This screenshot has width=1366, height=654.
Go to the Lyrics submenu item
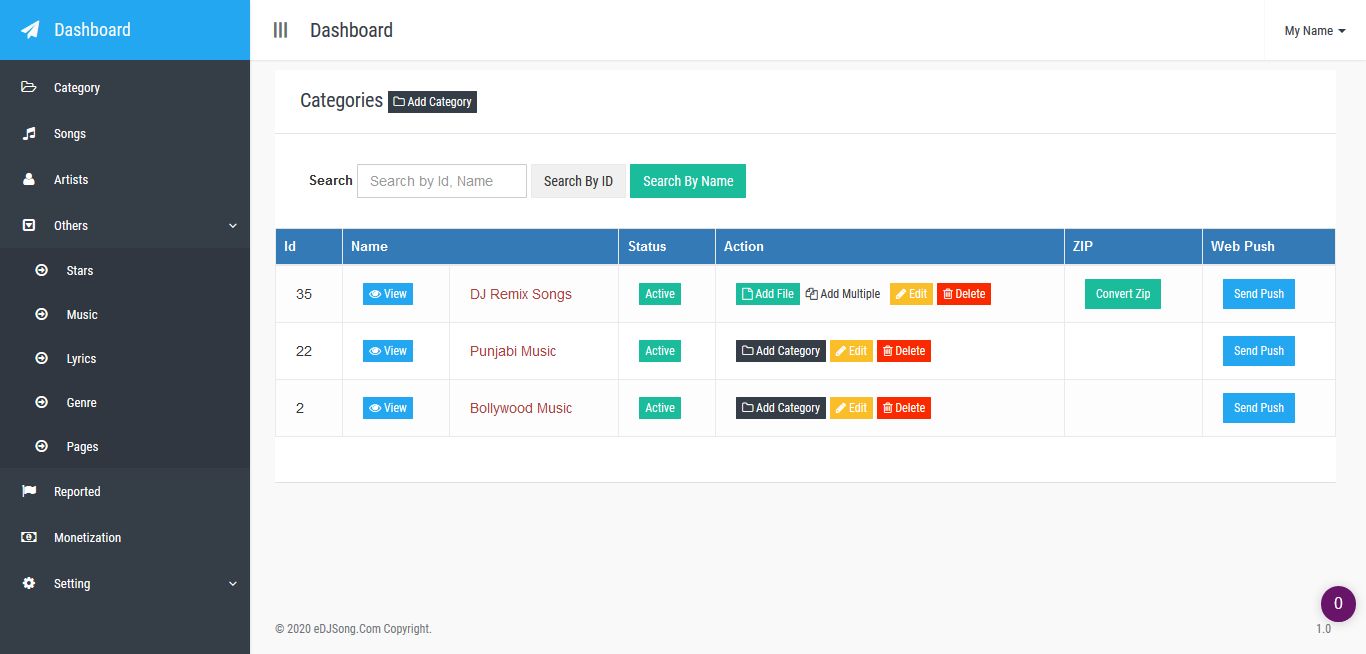(81, 359)
